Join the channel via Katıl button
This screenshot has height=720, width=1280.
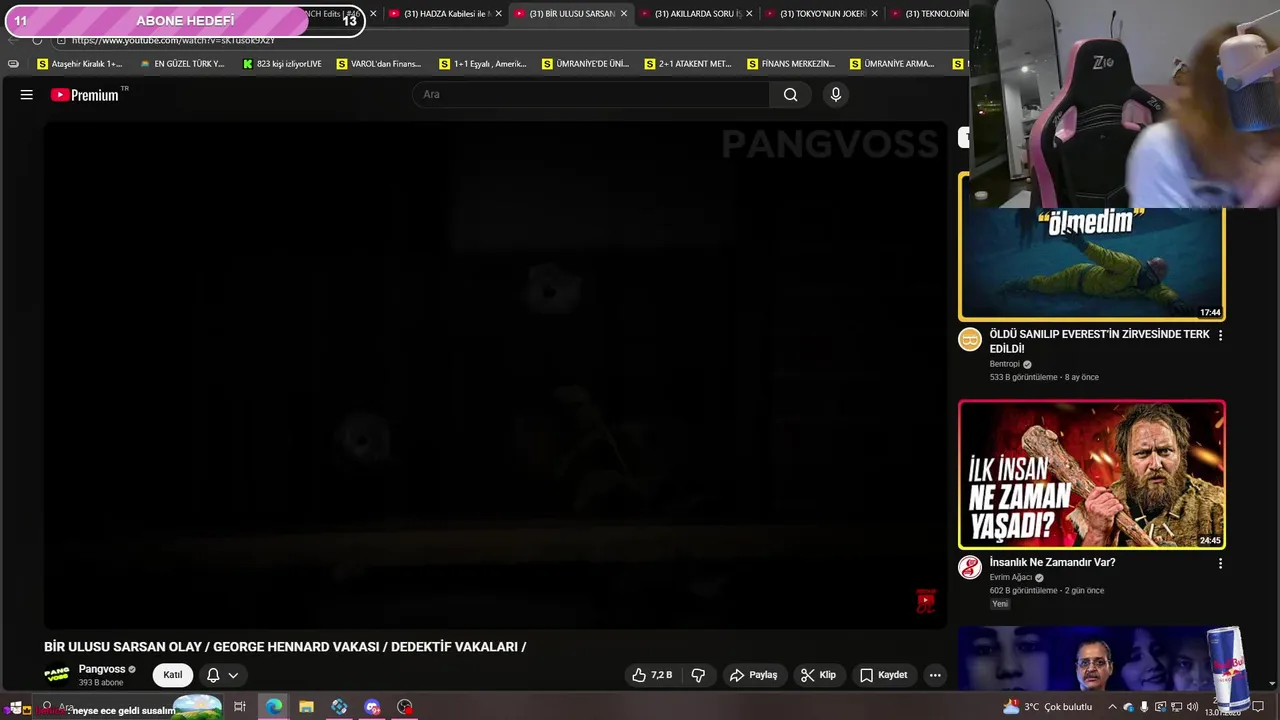173,675
